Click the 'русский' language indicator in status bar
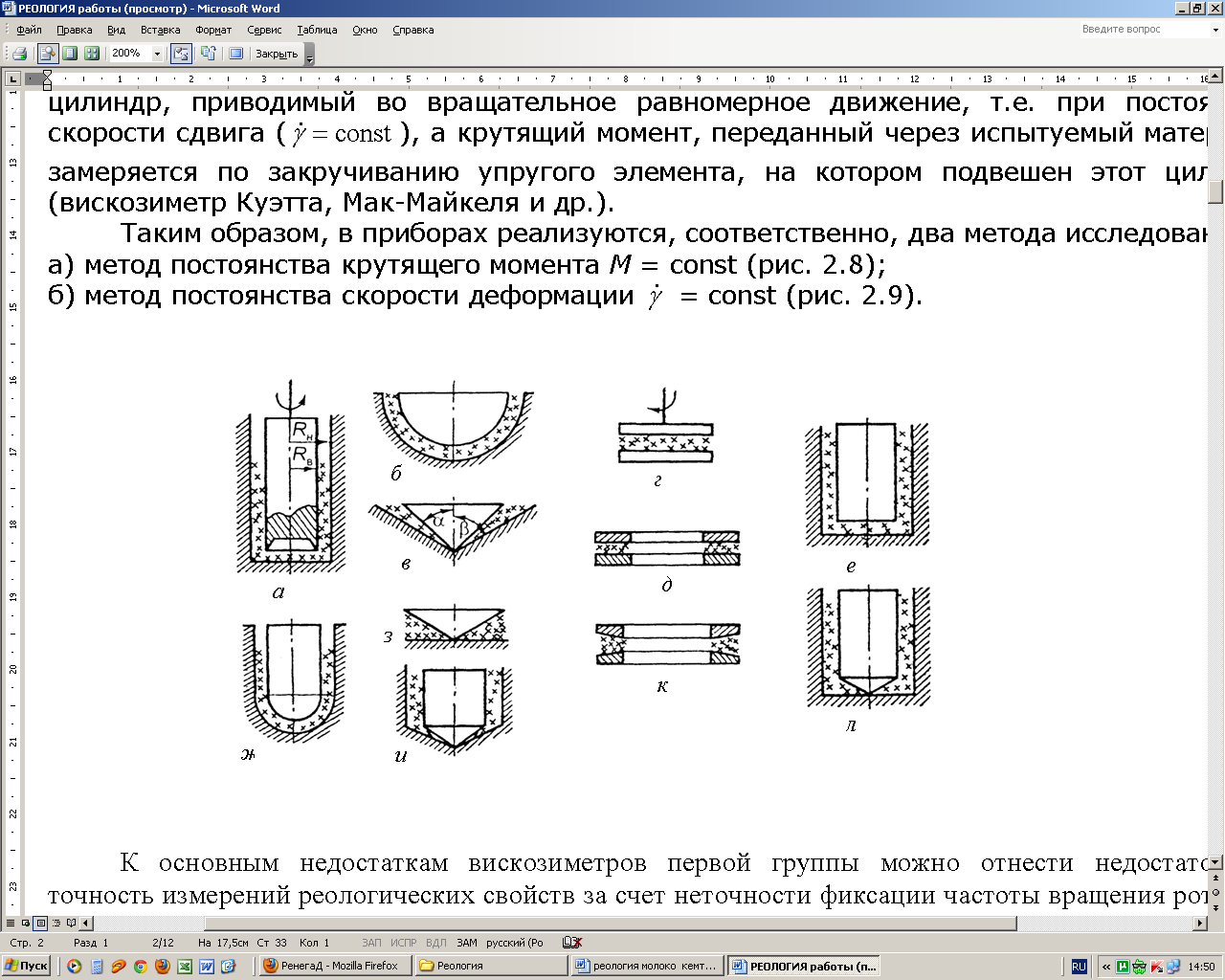The height and width of the screenshot is (980, 1225). 514,943
